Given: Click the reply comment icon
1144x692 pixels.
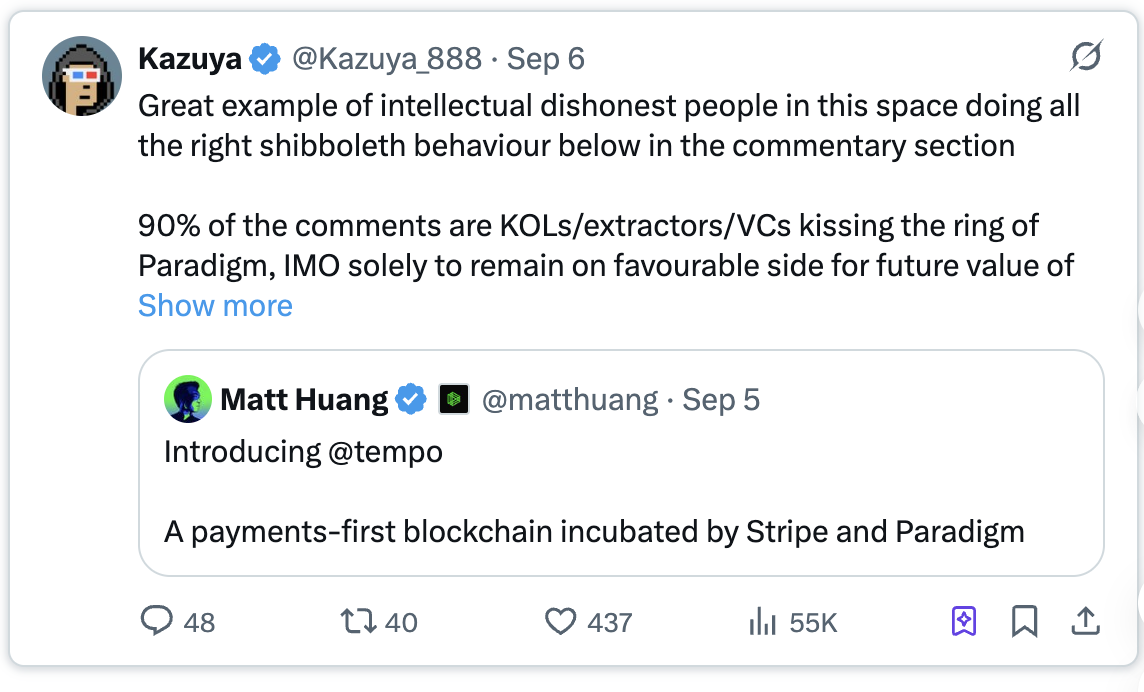Looking at the screenshot, I should (x=157, y=622).
